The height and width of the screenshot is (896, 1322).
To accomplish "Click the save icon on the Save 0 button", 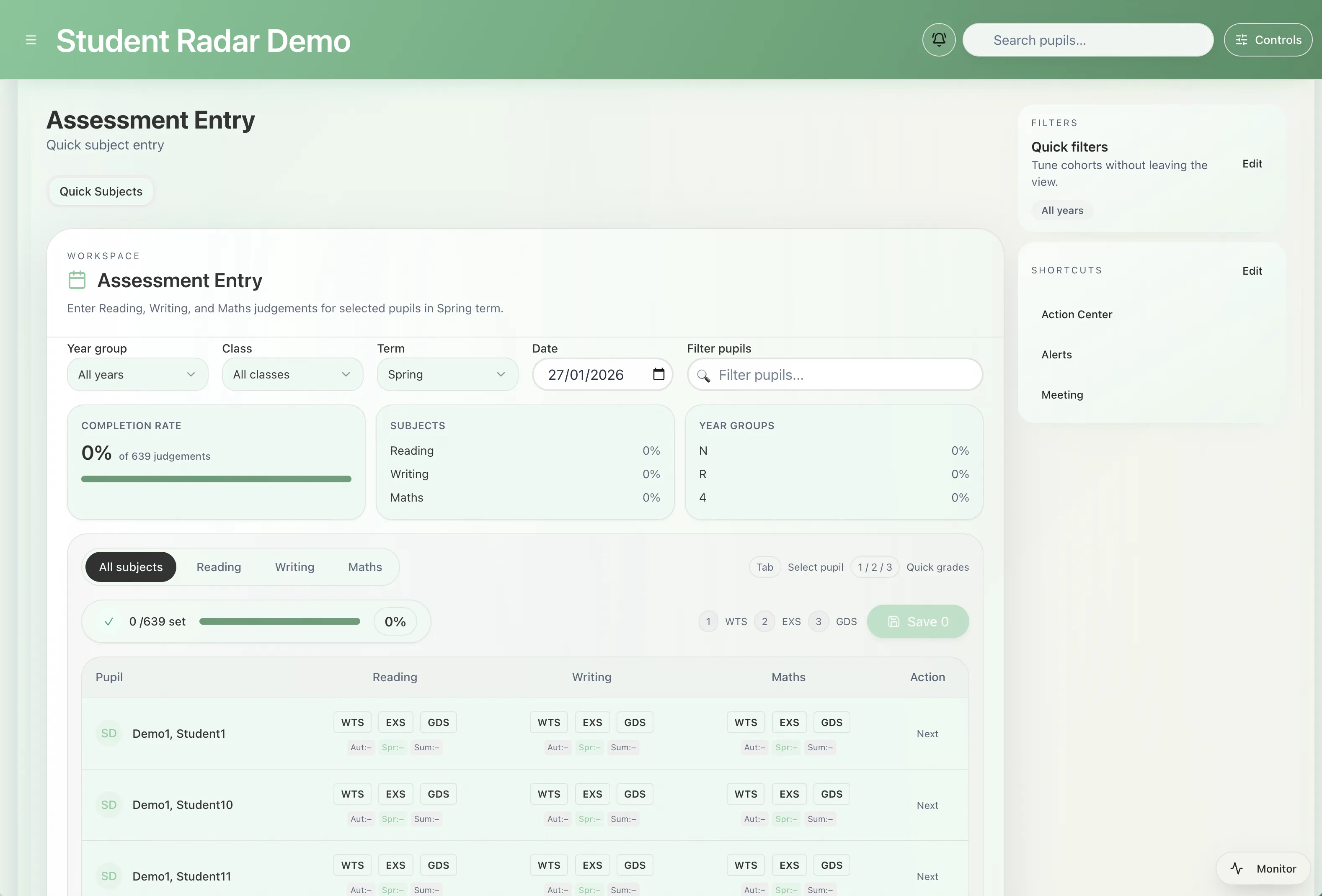I will coord(893,621).
